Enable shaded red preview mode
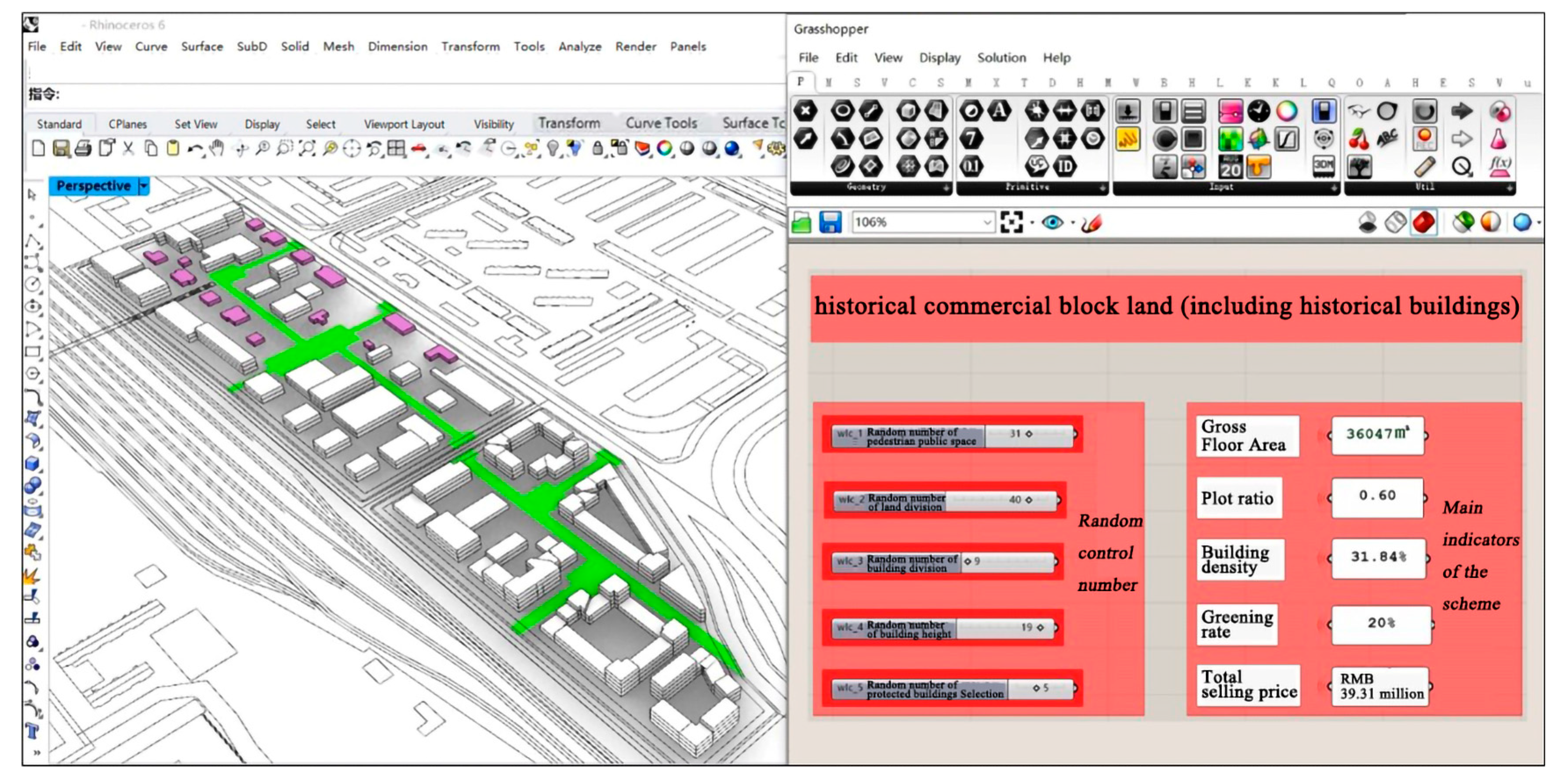1561x784 pixels. [x=1423, y=222]
